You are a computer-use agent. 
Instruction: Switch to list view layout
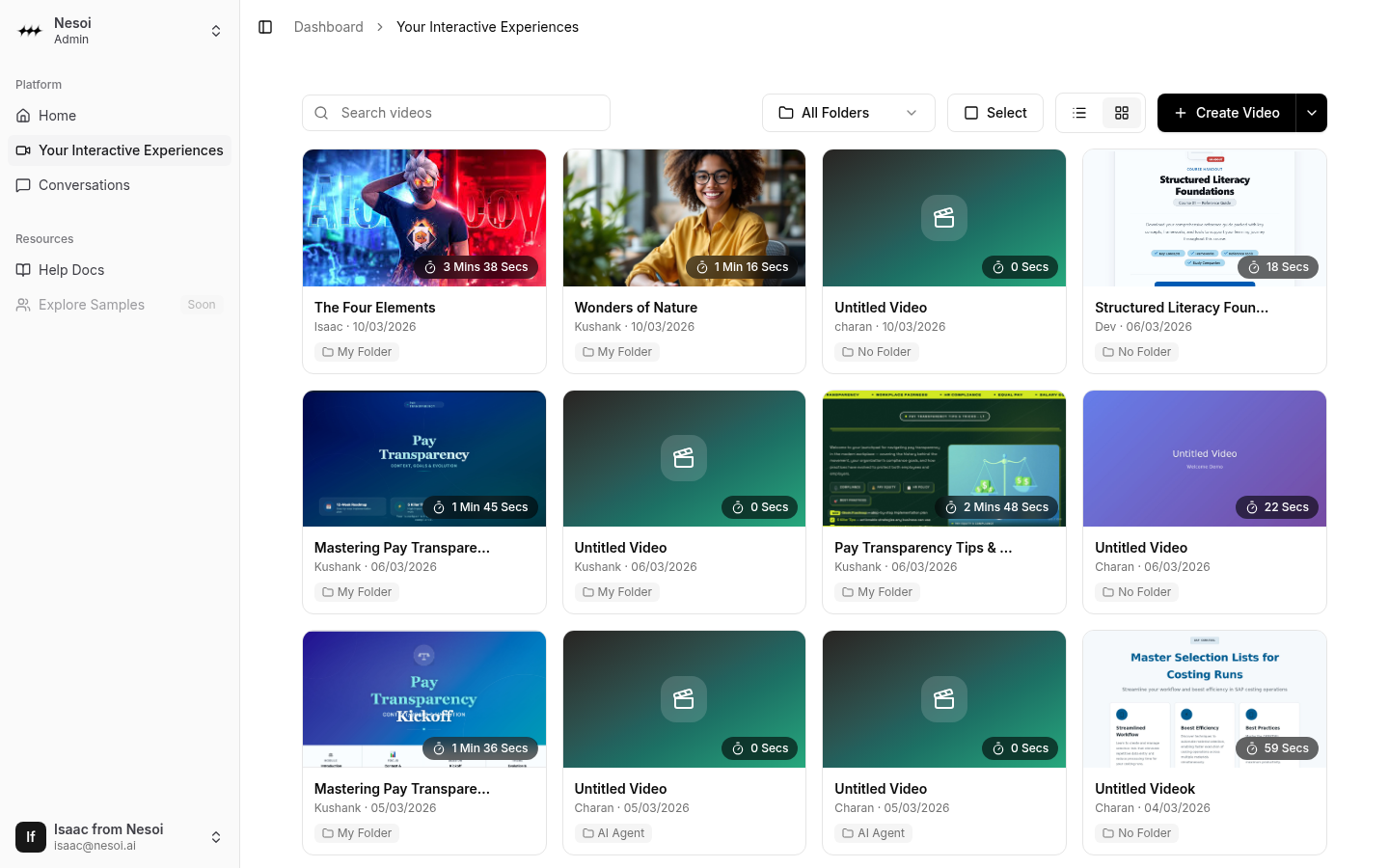pos(1079,113)
